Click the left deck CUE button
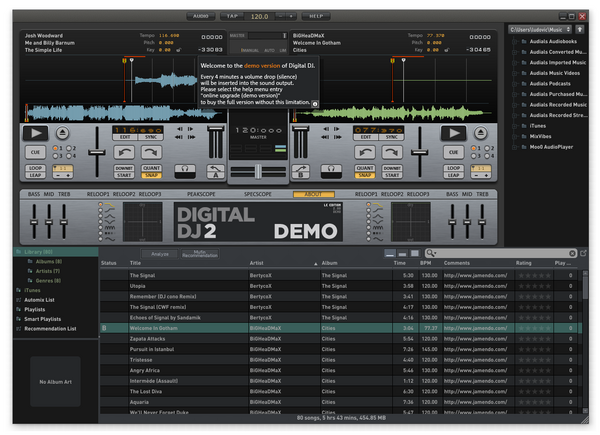Image resolution: width=600 pixels, height=435 pixels. coord(35,152)
